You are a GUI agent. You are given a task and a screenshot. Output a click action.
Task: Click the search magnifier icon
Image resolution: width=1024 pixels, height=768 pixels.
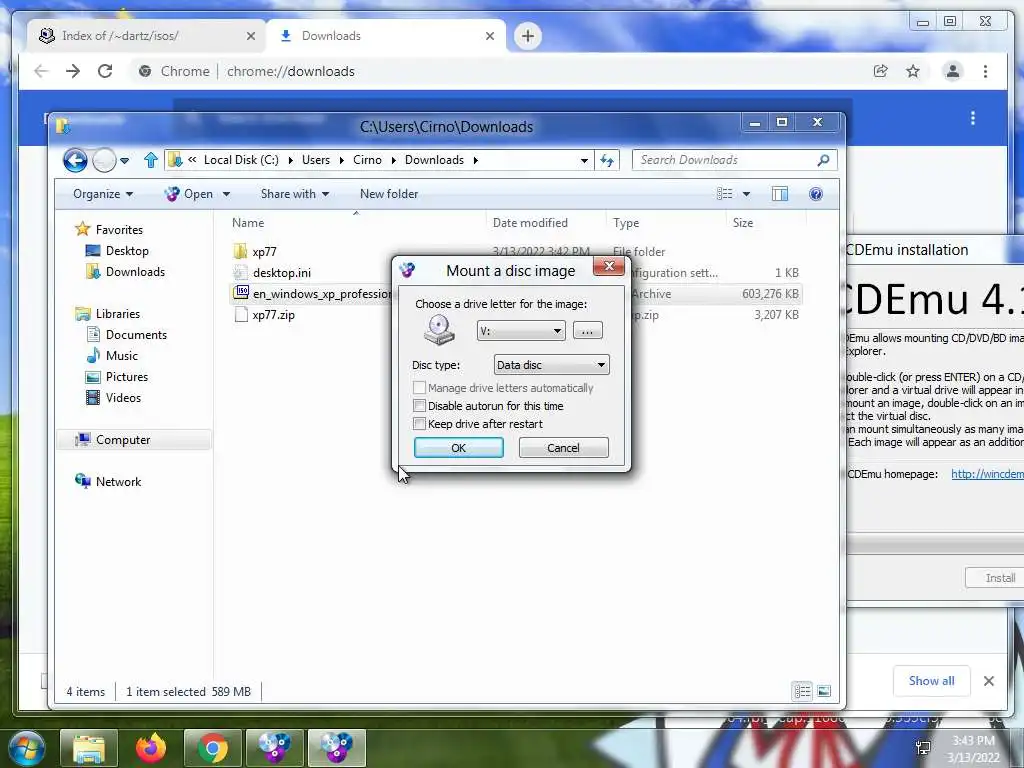click(x=824, y=160)
